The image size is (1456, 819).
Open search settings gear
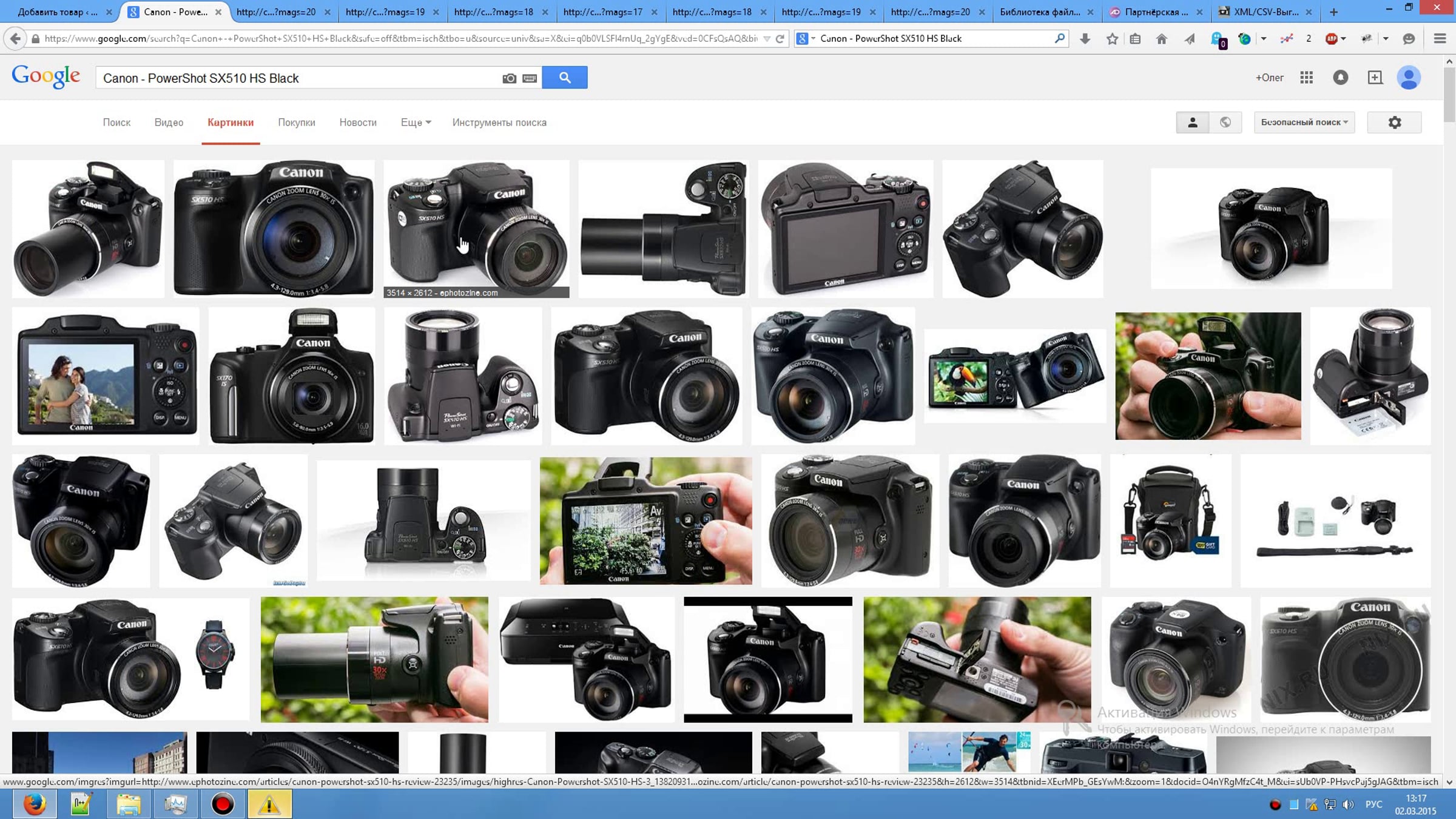click(1395, 123)
